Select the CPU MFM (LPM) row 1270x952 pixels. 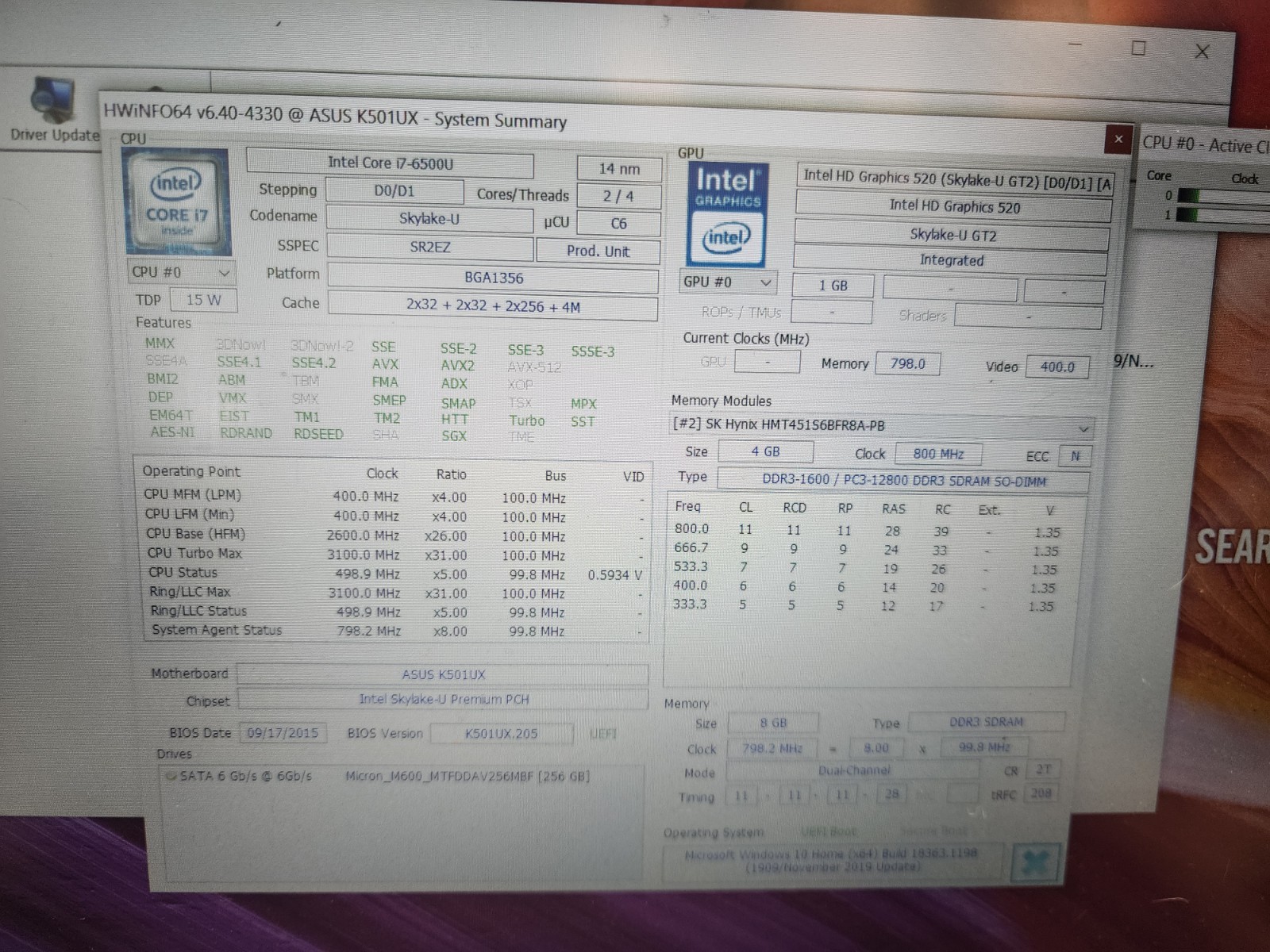click(394, 497)
